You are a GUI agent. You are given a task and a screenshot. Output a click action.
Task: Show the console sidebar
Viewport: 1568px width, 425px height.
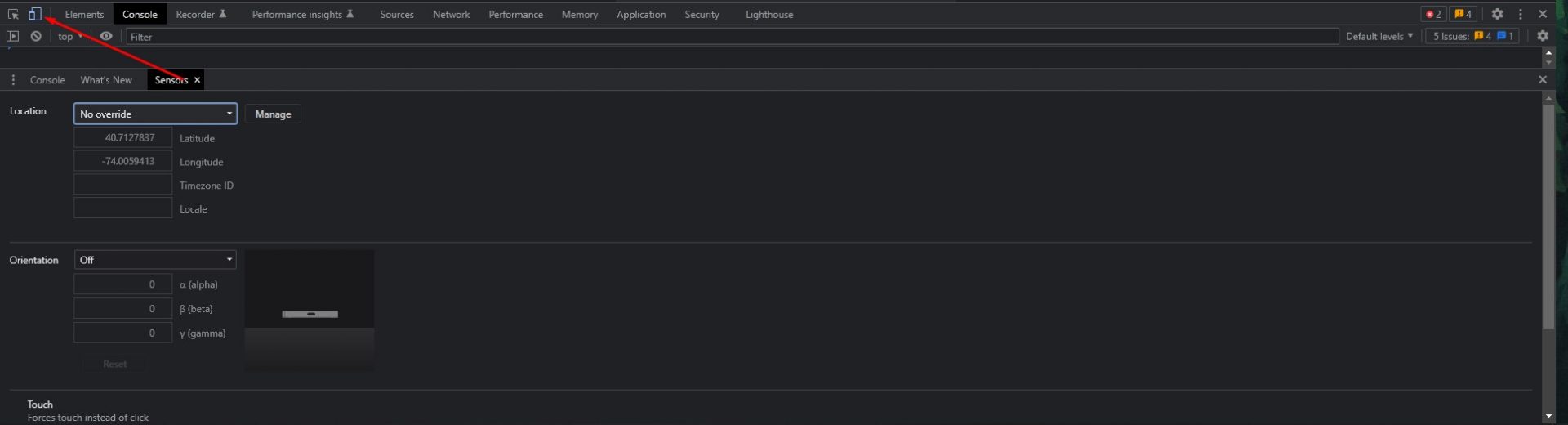[x=12, y=36]
